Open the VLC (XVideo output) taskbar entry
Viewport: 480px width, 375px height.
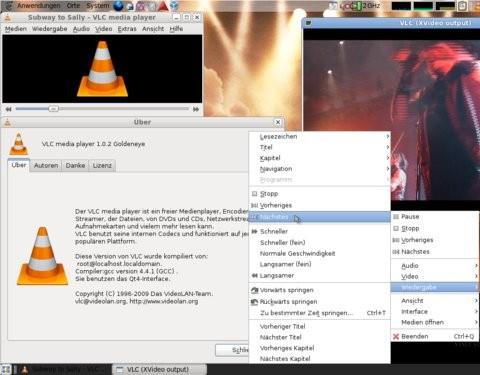pyautogui.click(x=158, y=369)
